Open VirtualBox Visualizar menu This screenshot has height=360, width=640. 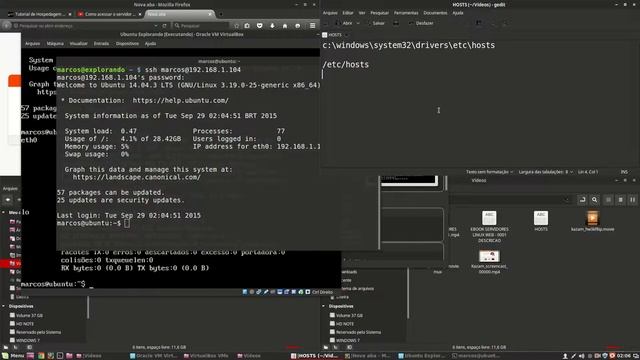coord(78,44)
